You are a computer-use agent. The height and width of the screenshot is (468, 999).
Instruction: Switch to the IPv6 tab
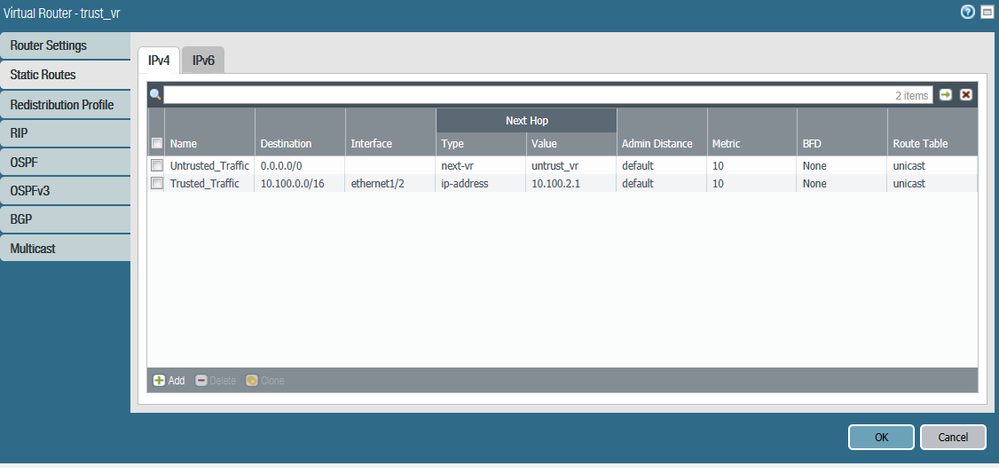tap(203, 60)
